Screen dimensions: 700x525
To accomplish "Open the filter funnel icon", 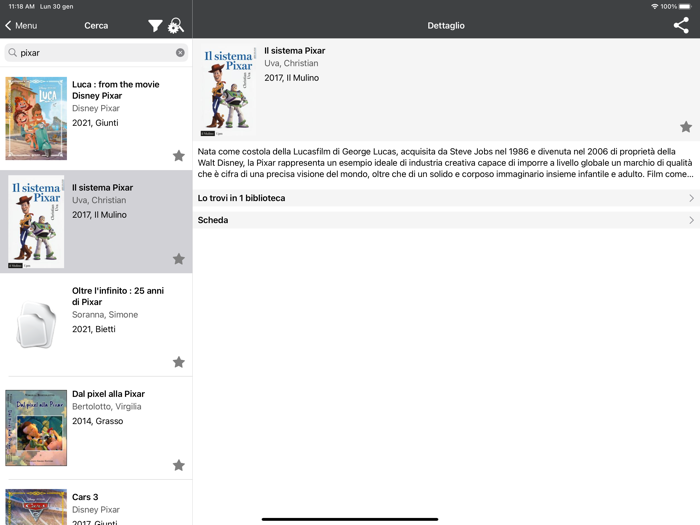I will (155, 26).
